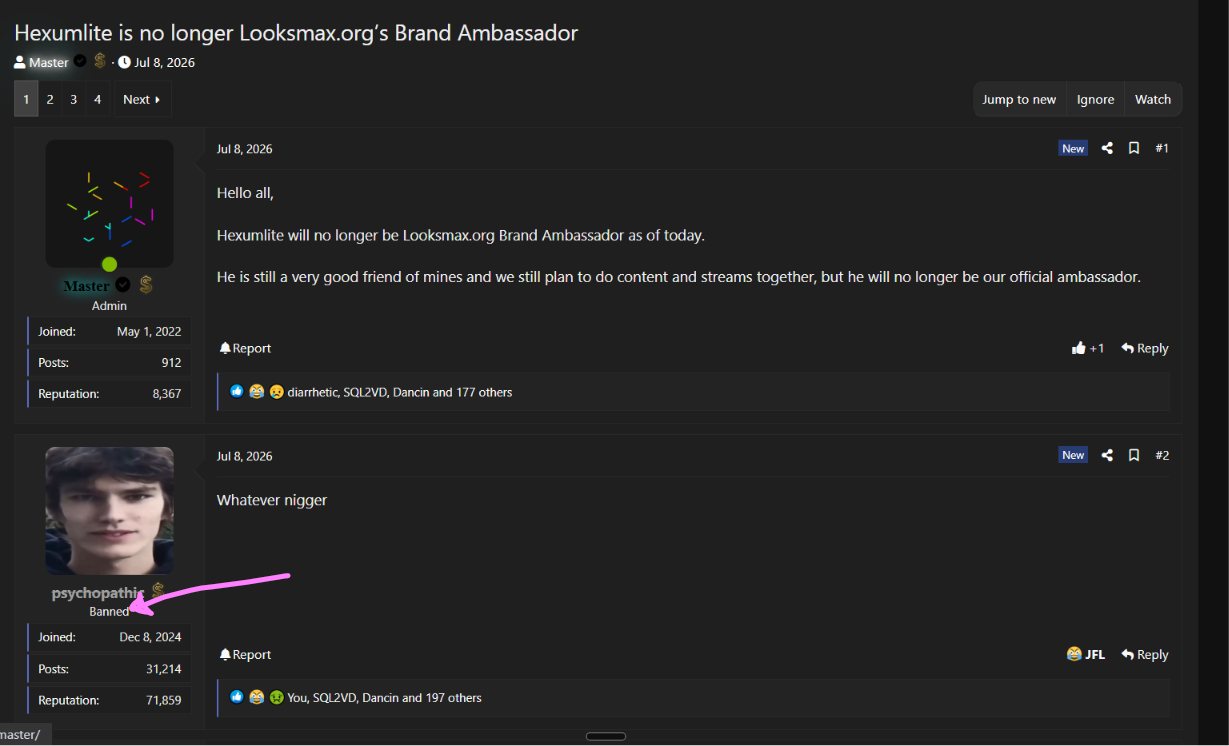The width and height of the screenshot is (1229, 746).
Task: Open Master's avatar in post #1
Action: click(110, 204)
